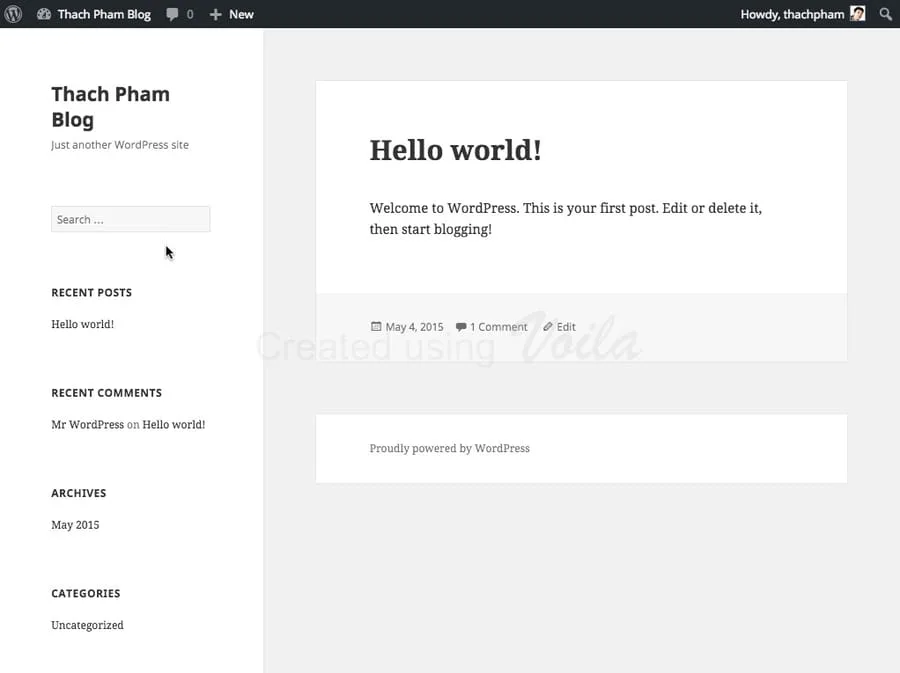Browse the Uncategorized category
This screenshot has height=673, width=900.
[x=87, y=624]
